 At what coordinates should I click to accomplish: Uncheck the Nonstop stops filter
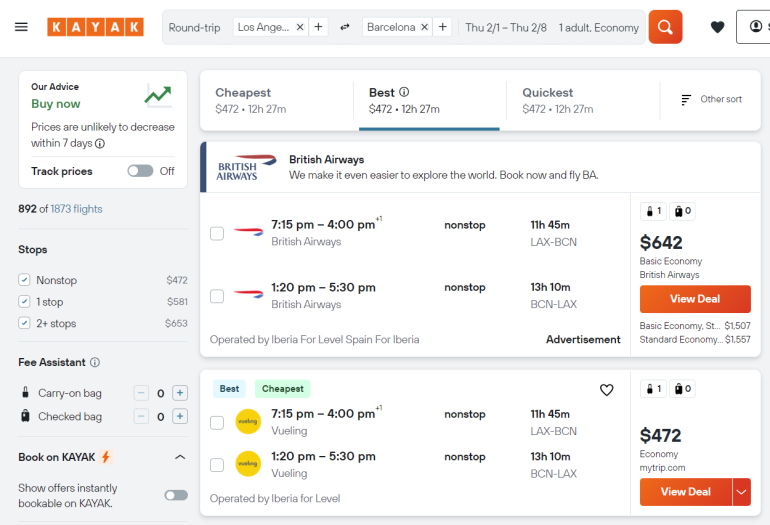[25, 280]
